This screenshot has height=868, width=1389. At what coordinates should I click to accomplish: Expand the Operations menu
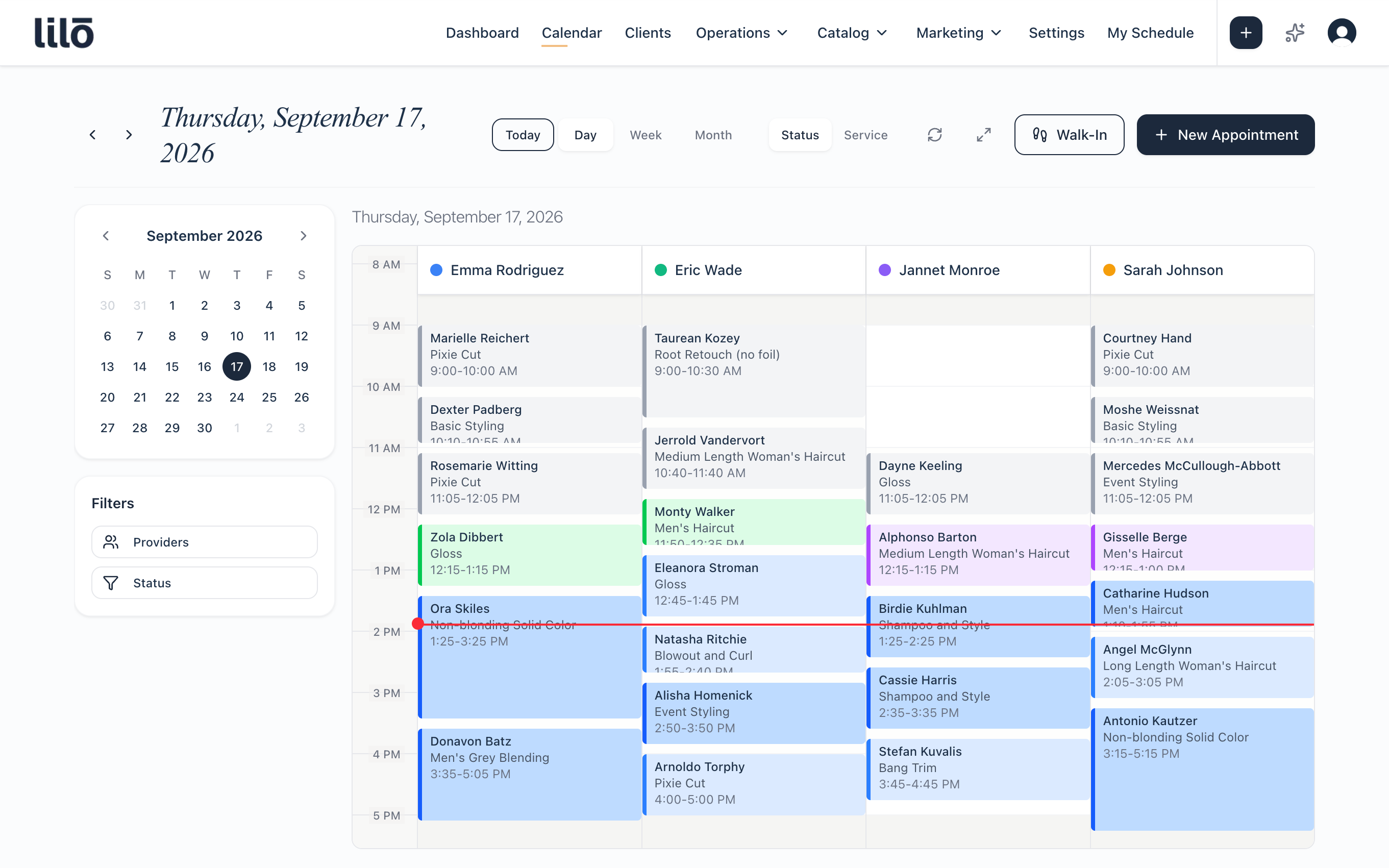741,33
